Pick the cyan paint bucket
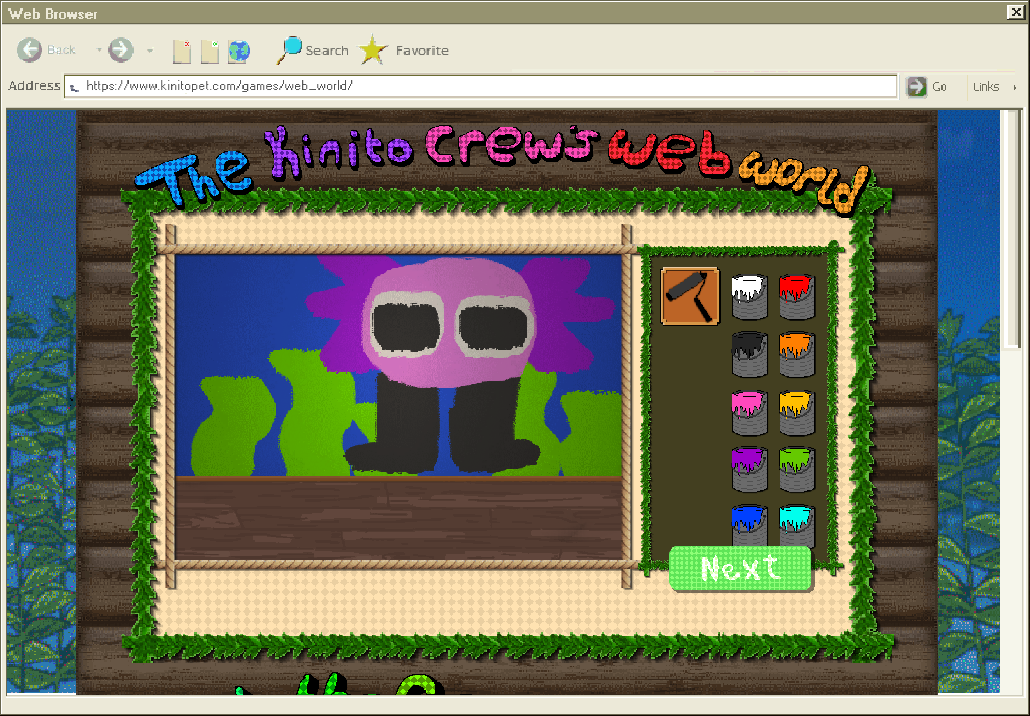 coord(797,525)
